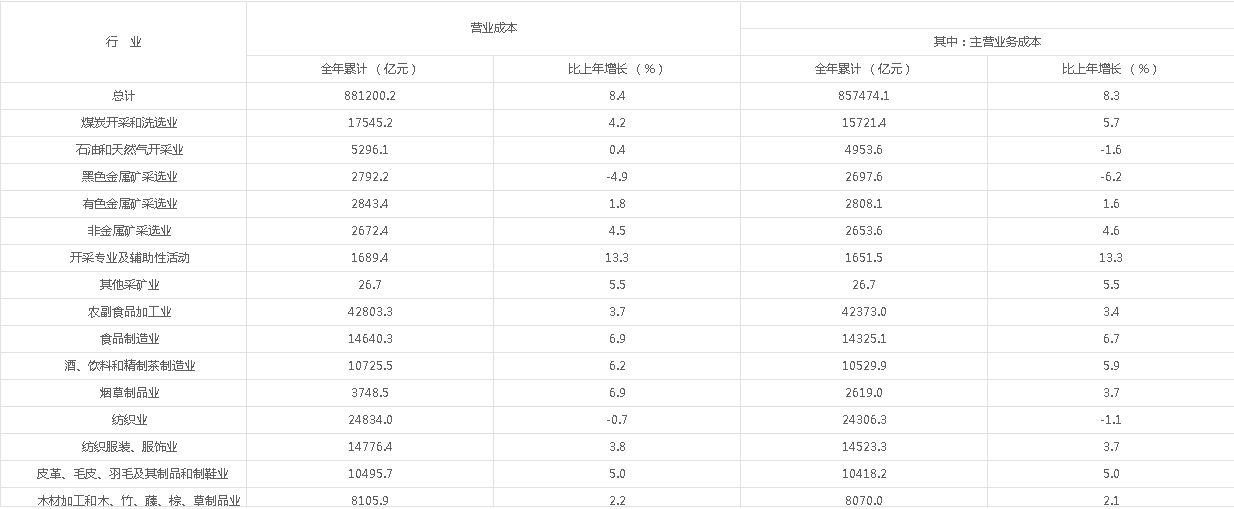Click the 农副食品加工业 value 42803.3
Image resolution: width=1234 pixels, height=509 pixels.
pos(370,312)
